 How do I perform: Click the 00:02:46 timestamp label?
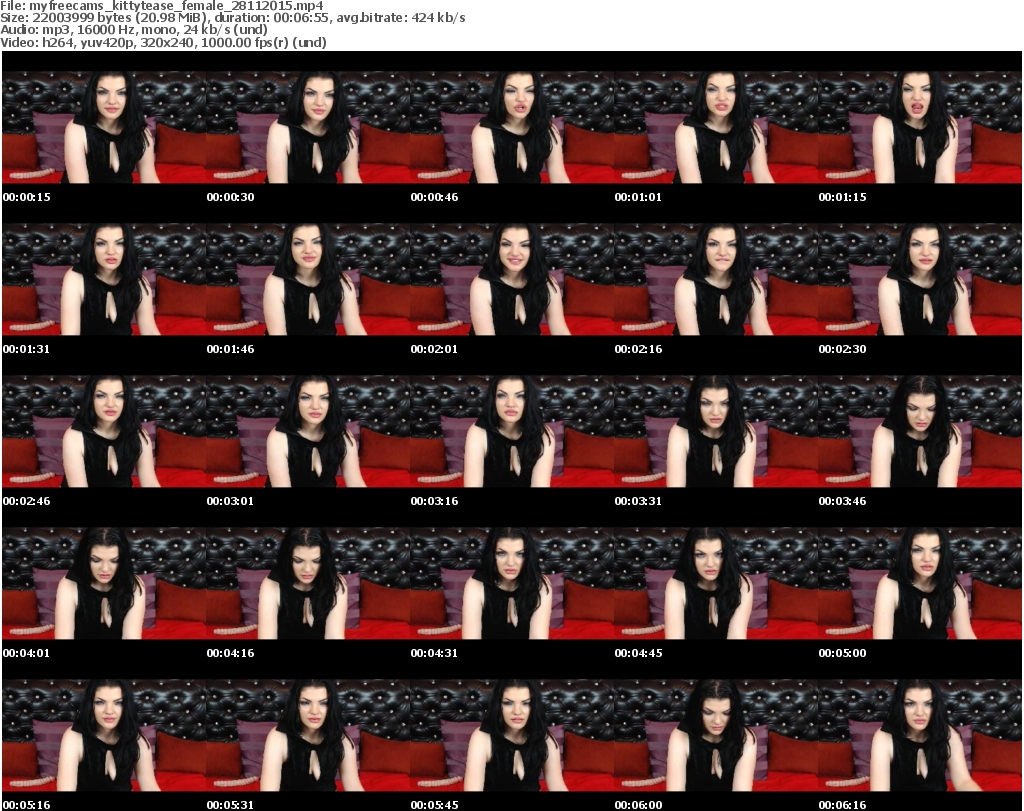27,501
